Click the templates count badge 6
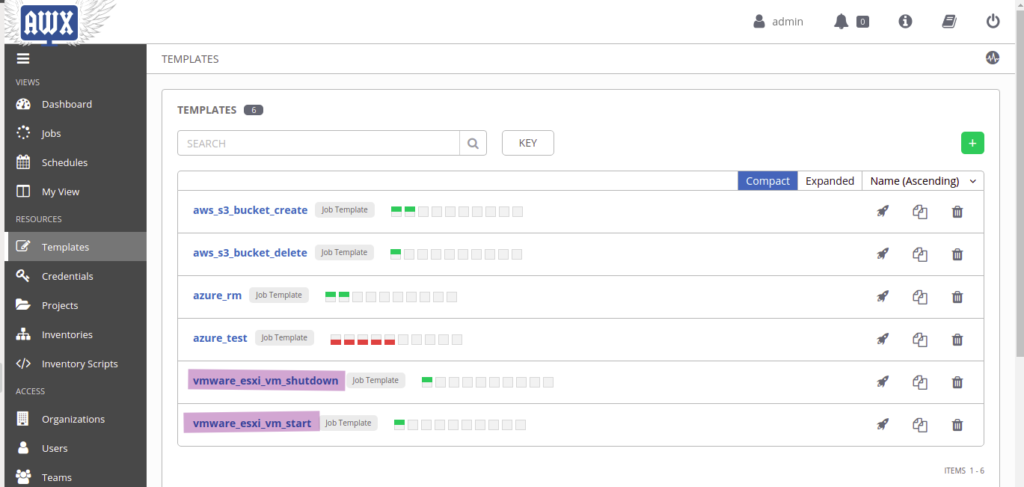Screen dimensions: 1024x487 tap(253, 110)
